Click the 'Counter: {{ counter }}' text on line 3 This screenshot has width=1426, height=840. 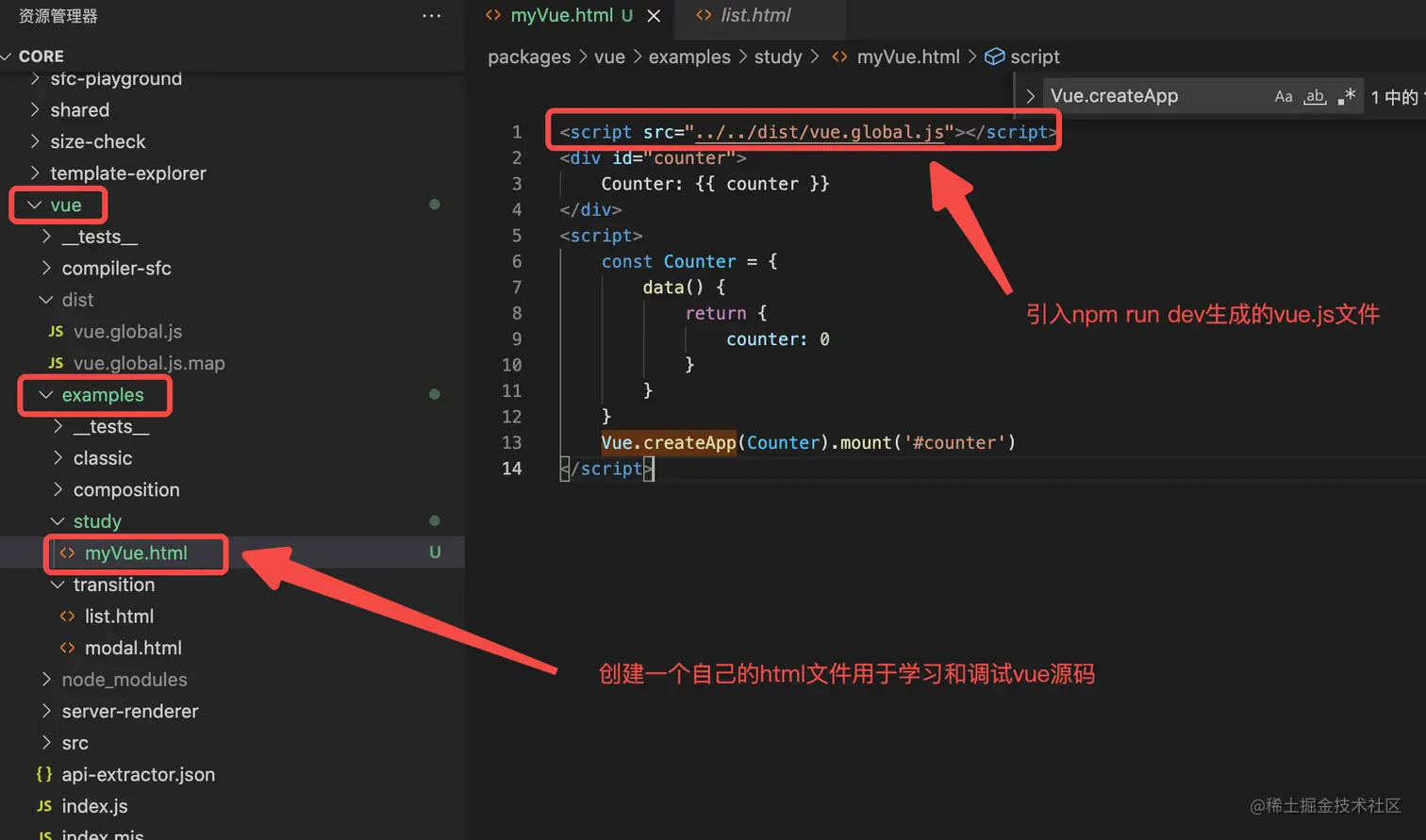[716, 184]
